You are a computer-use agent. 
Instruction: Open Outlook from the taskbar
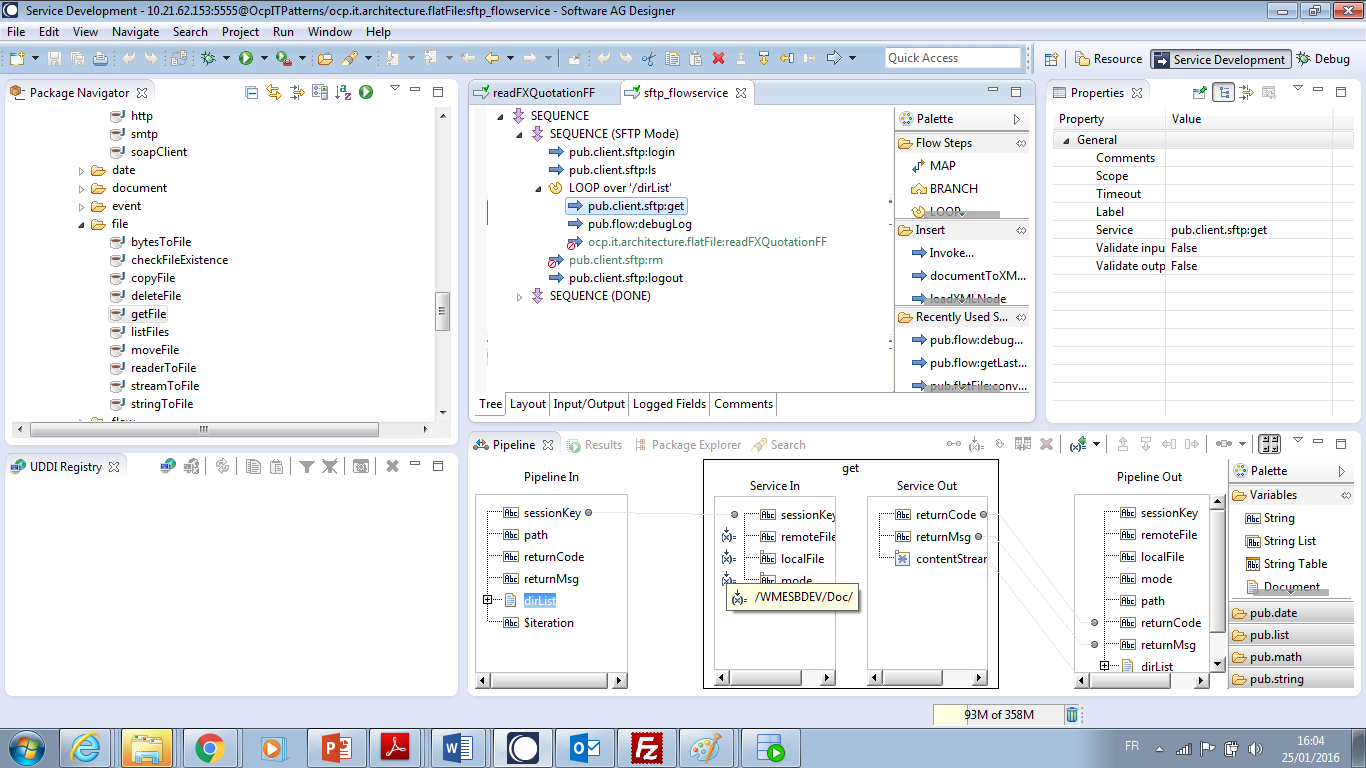[x=585, y=747]
